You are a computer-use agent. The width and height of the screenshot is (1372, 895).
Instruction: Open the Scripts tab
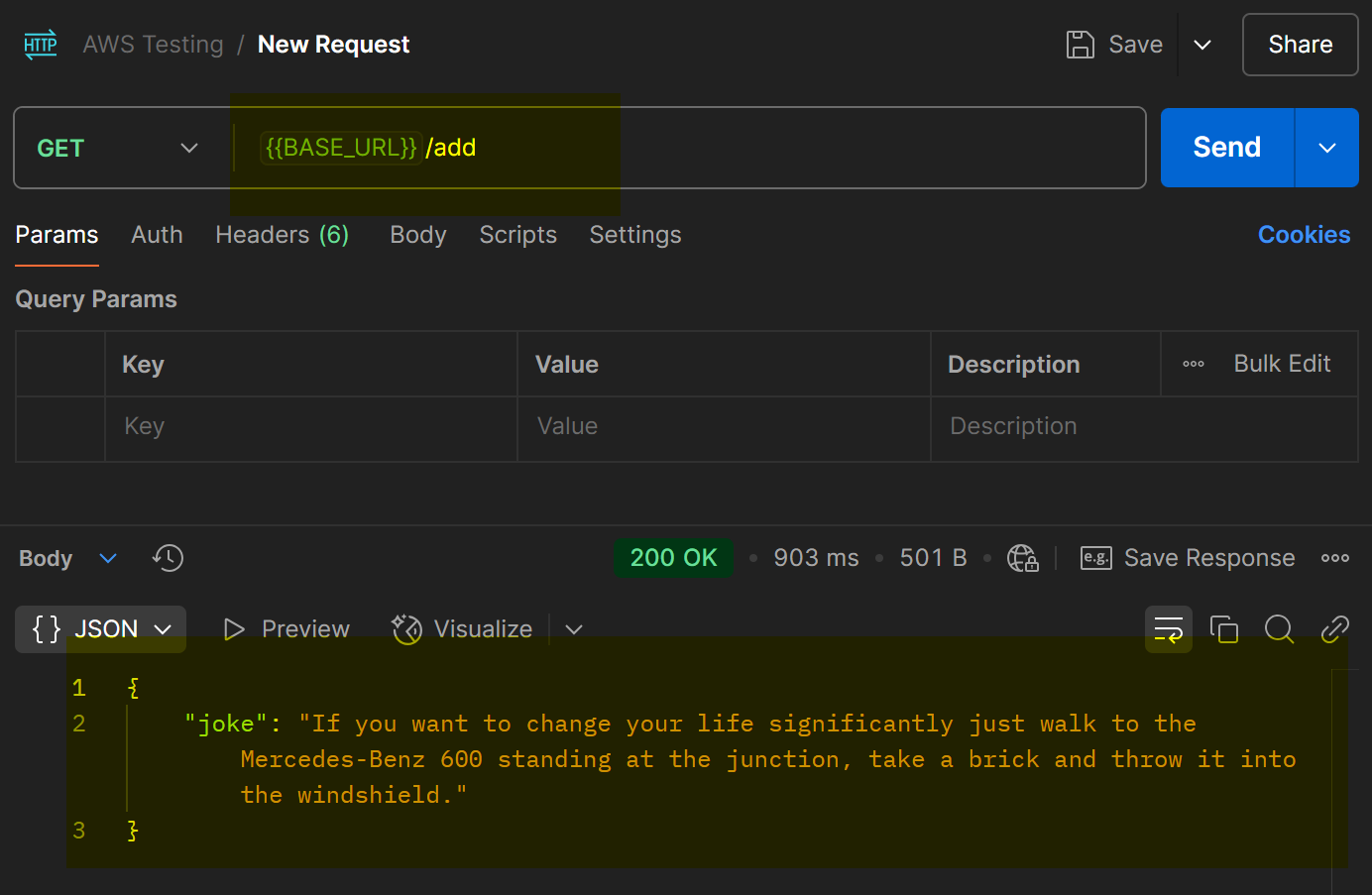pos(517,235)
